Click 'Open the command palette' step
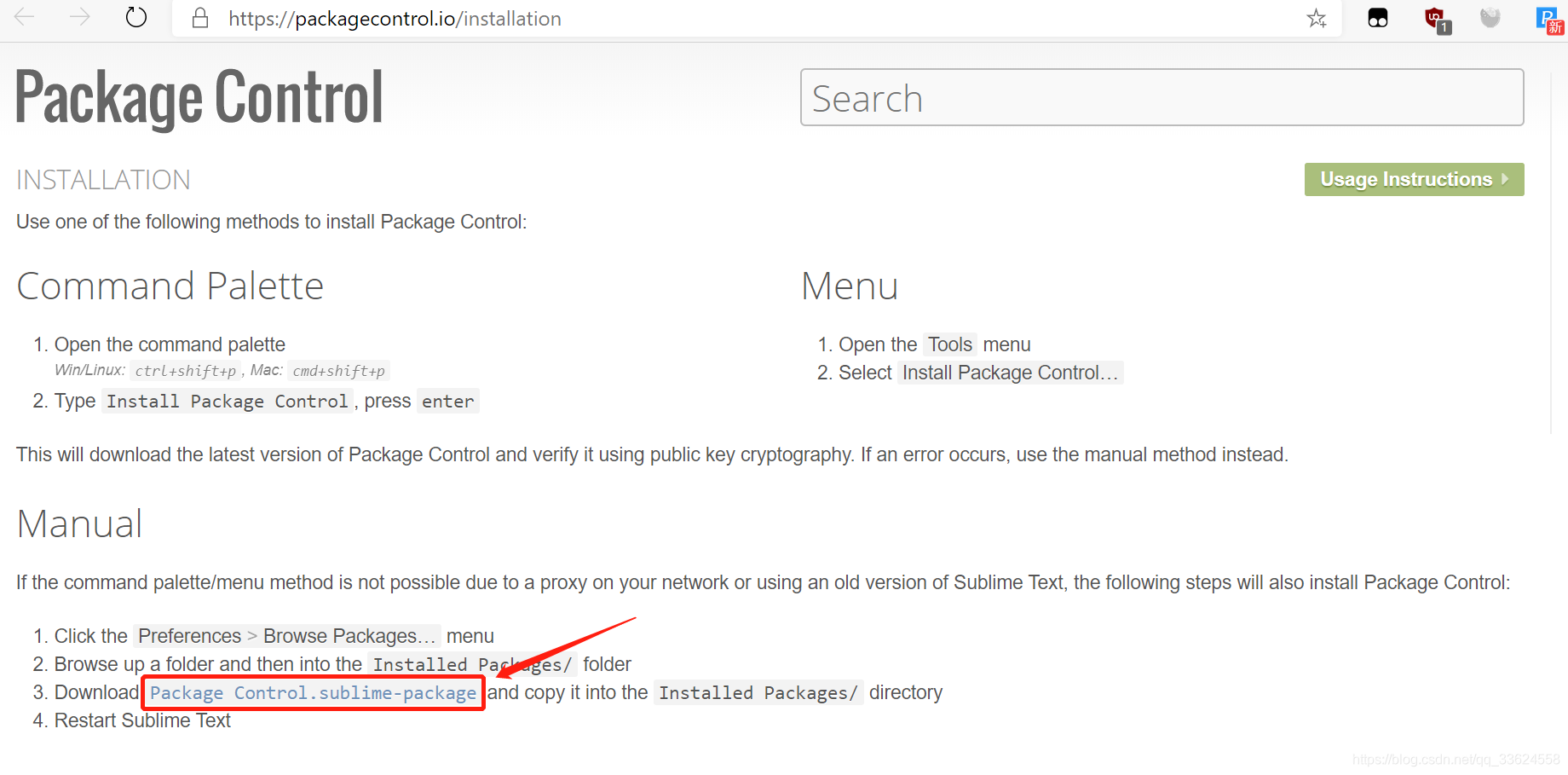The width and height of the screenshot is (1568, 775). [x=170, y=344]
